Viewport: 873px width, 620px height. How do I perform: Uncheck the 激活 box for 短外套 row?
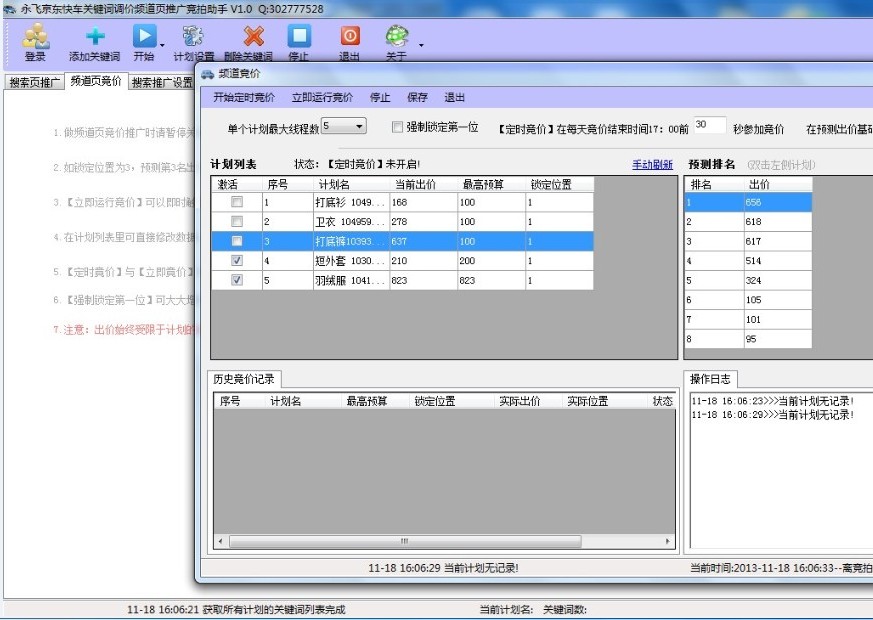click(x=237, y=260)
